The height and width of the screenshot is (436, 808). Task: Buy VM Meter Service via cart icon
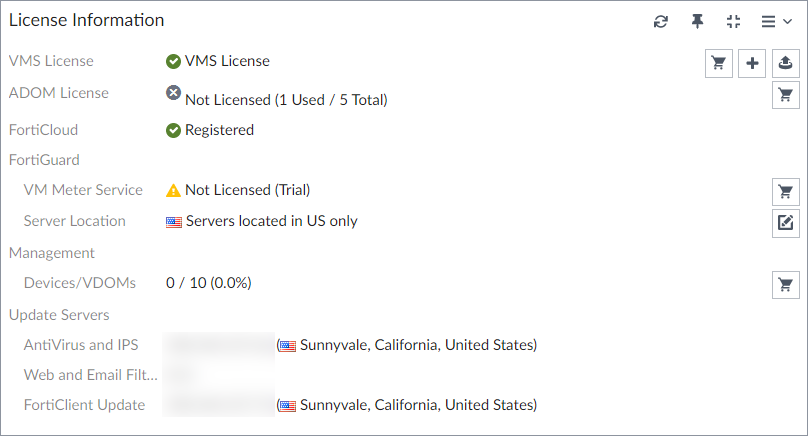pyautogui.click(x=786, y=191)
